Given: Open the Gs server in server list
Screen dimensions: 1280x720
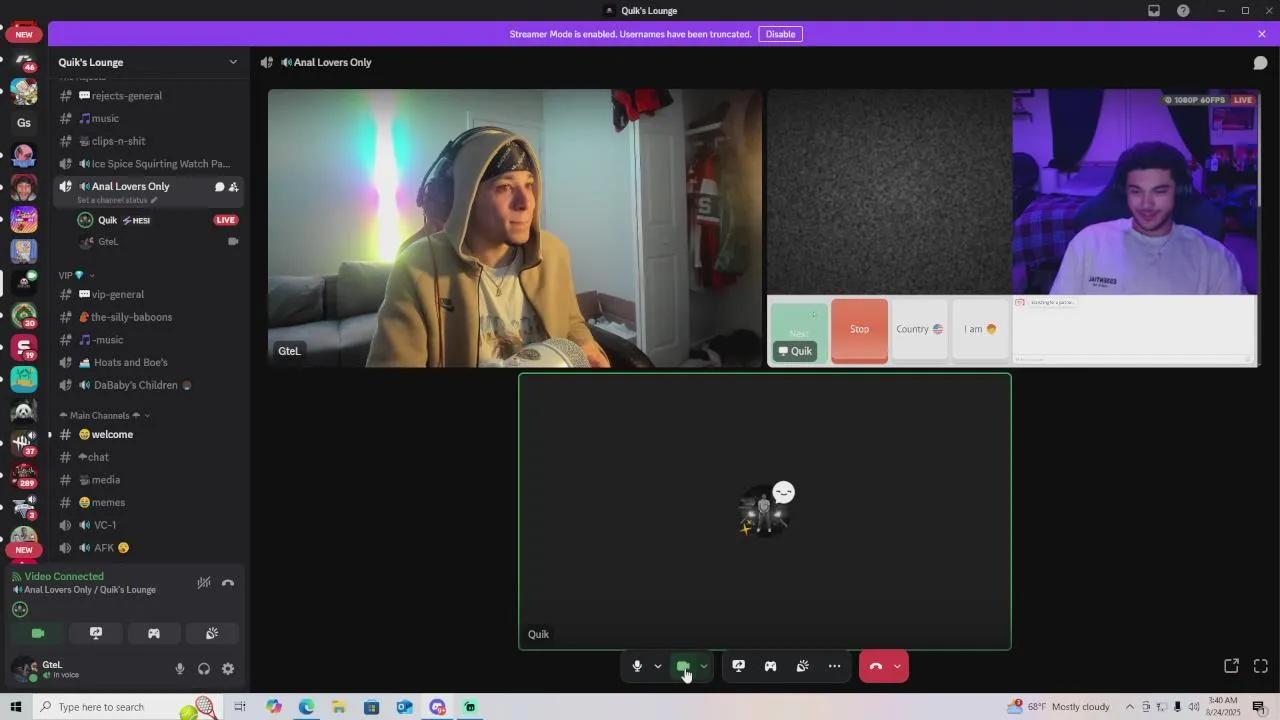Looking at the screenshot, I should click(24, 123).
